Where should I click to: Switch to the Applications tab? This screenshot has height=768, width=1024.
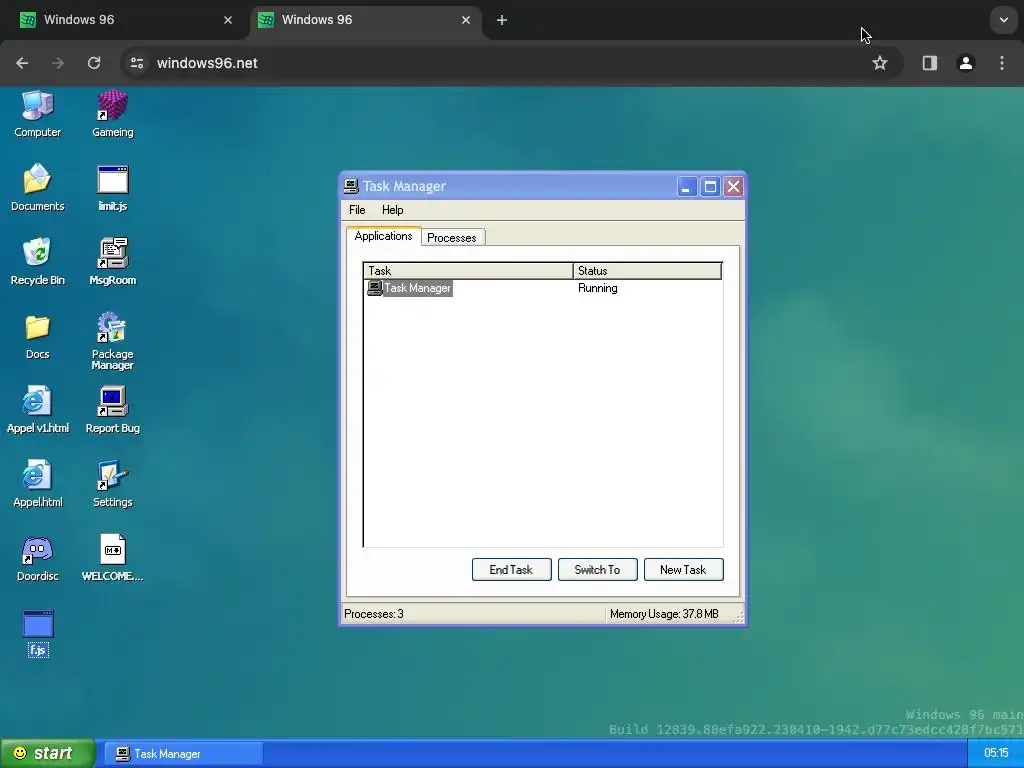point(383,236)
